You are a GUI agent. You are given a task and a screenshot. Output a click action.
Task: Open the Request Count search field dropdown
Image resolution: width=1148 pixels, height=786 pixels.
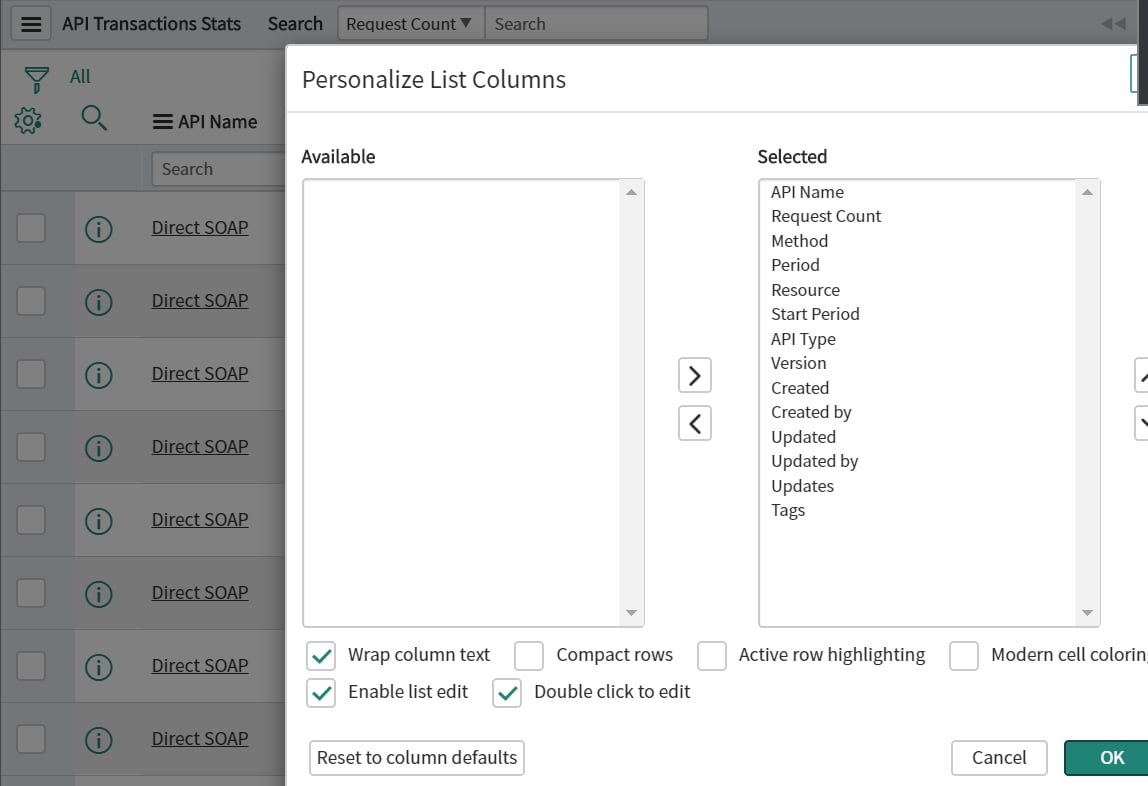[411, 24]
